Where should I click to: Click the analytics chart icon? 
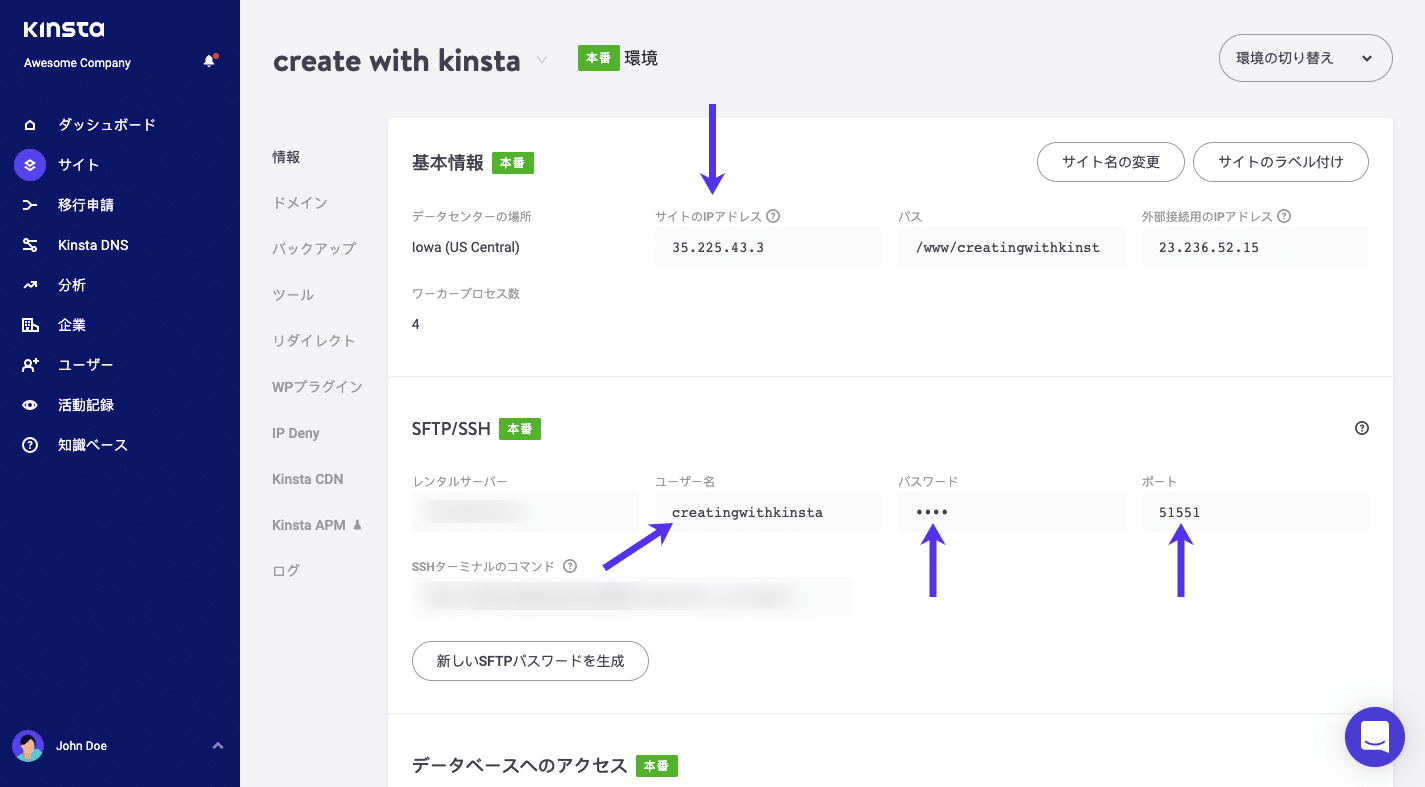(x=30, y=285)
